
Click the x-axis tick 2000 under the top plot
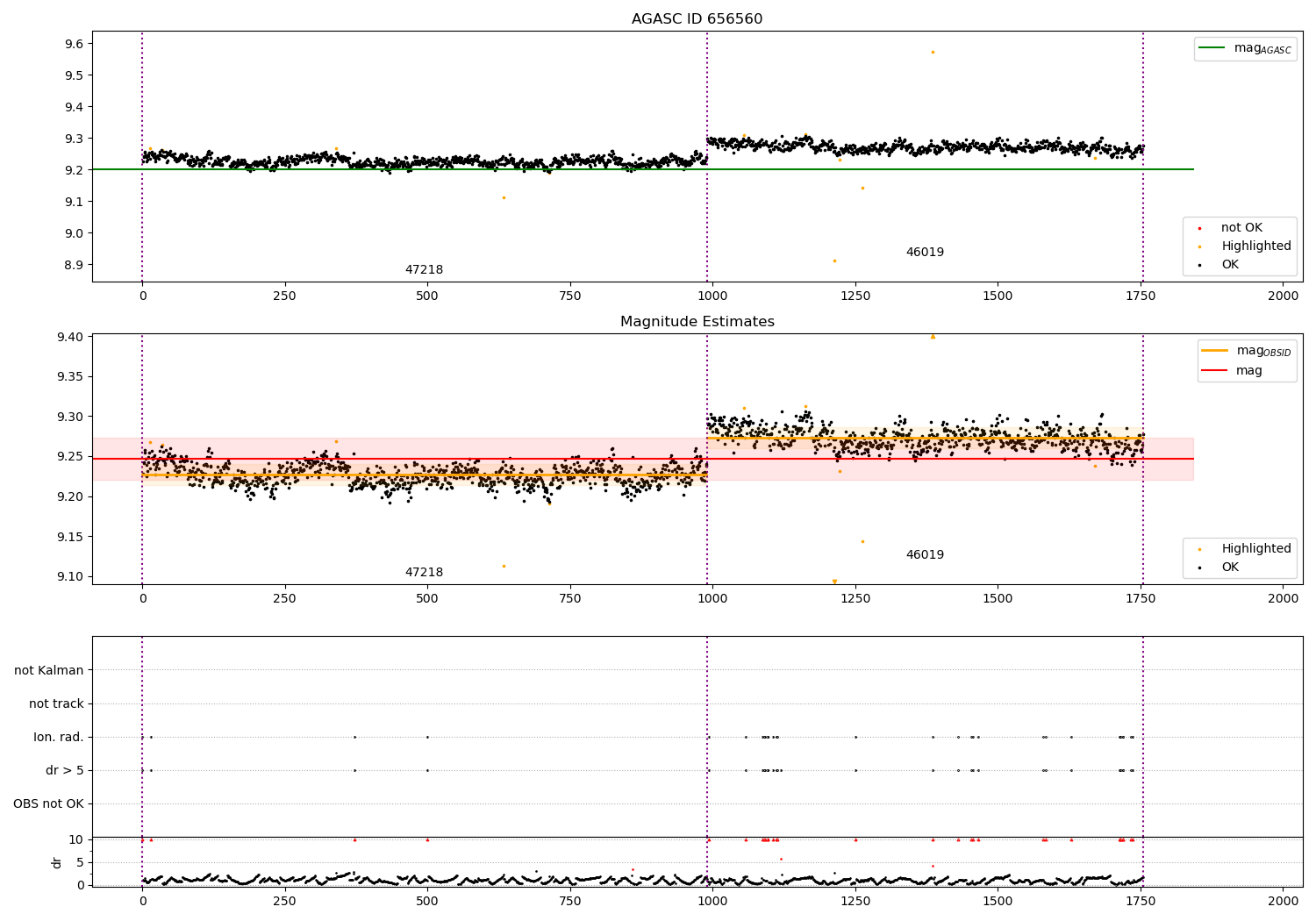point(1283,296)
